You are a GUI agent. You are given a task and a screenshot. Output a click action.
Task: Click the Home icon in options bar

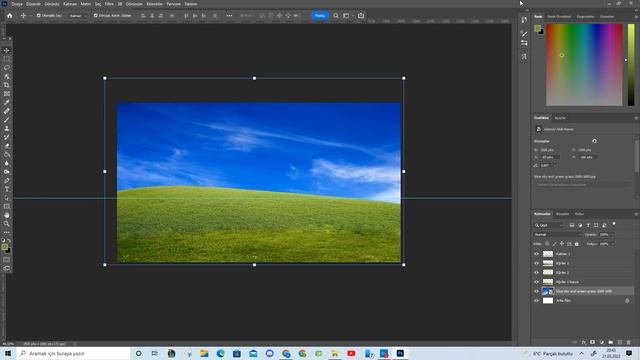click(10, 16)
